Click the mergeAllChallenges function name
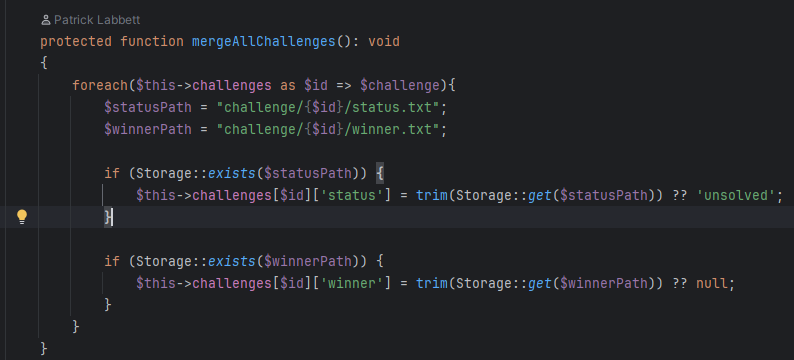This screenshot has width=794, height=360. (x=264, y=42)
